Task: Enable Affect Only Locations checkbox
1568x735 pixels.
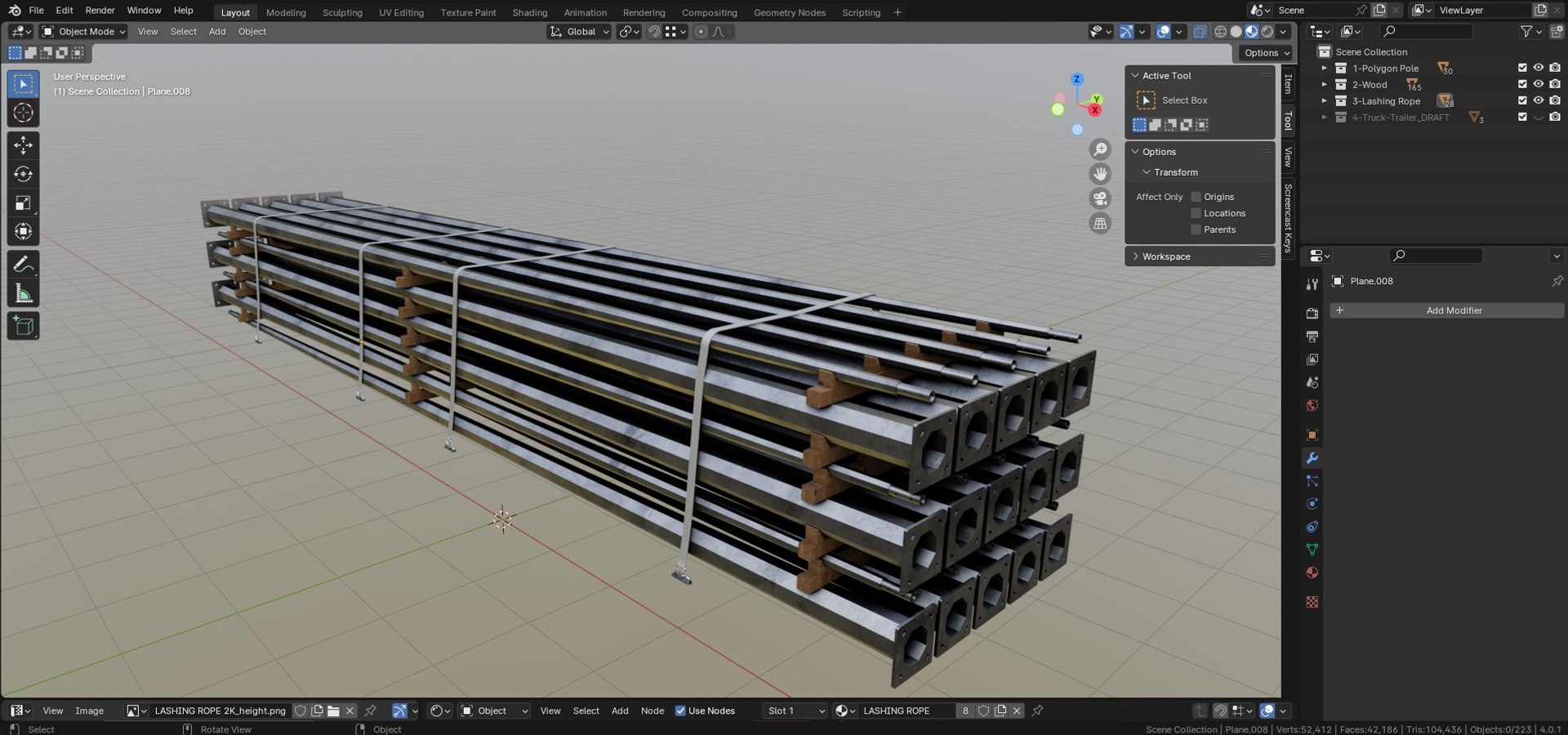Action: [1196, 213]
